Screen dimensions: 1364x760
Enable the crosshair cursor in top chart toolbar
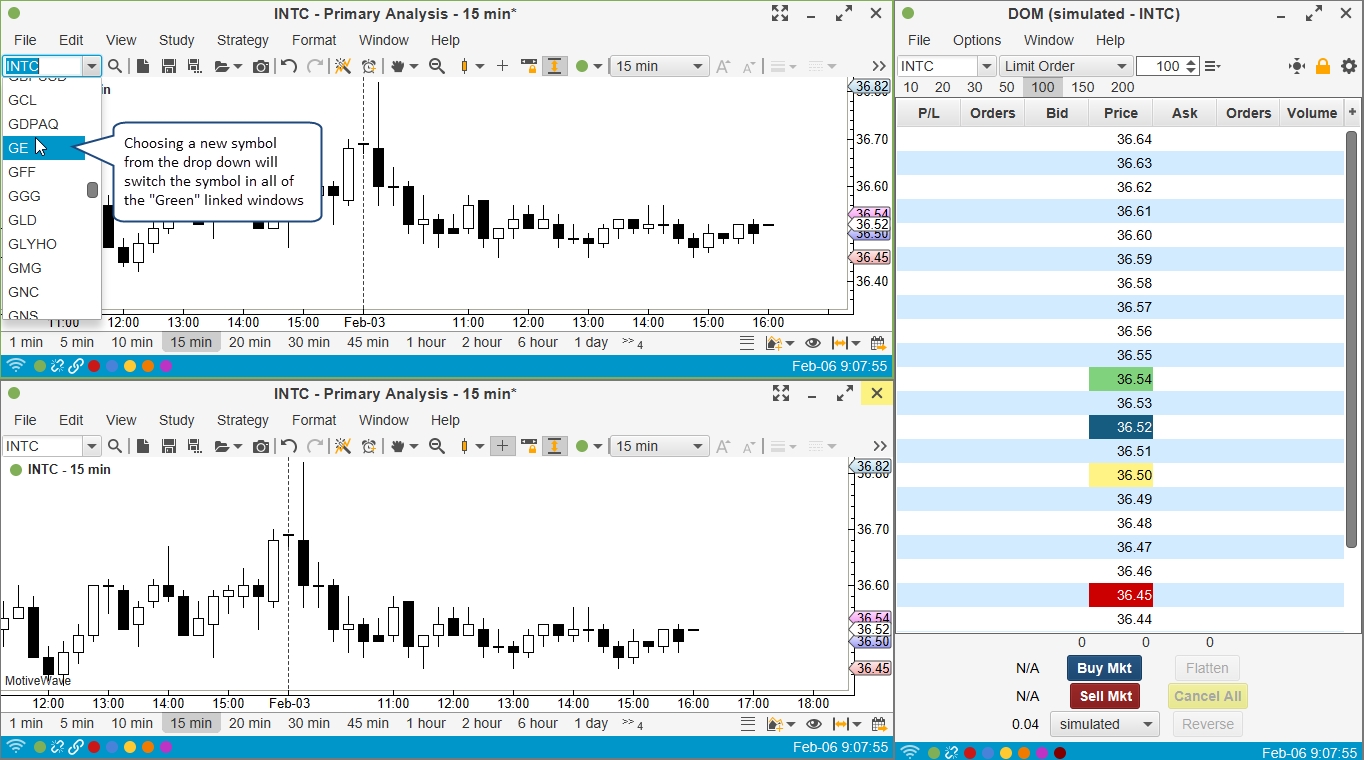tap(502, 66)
